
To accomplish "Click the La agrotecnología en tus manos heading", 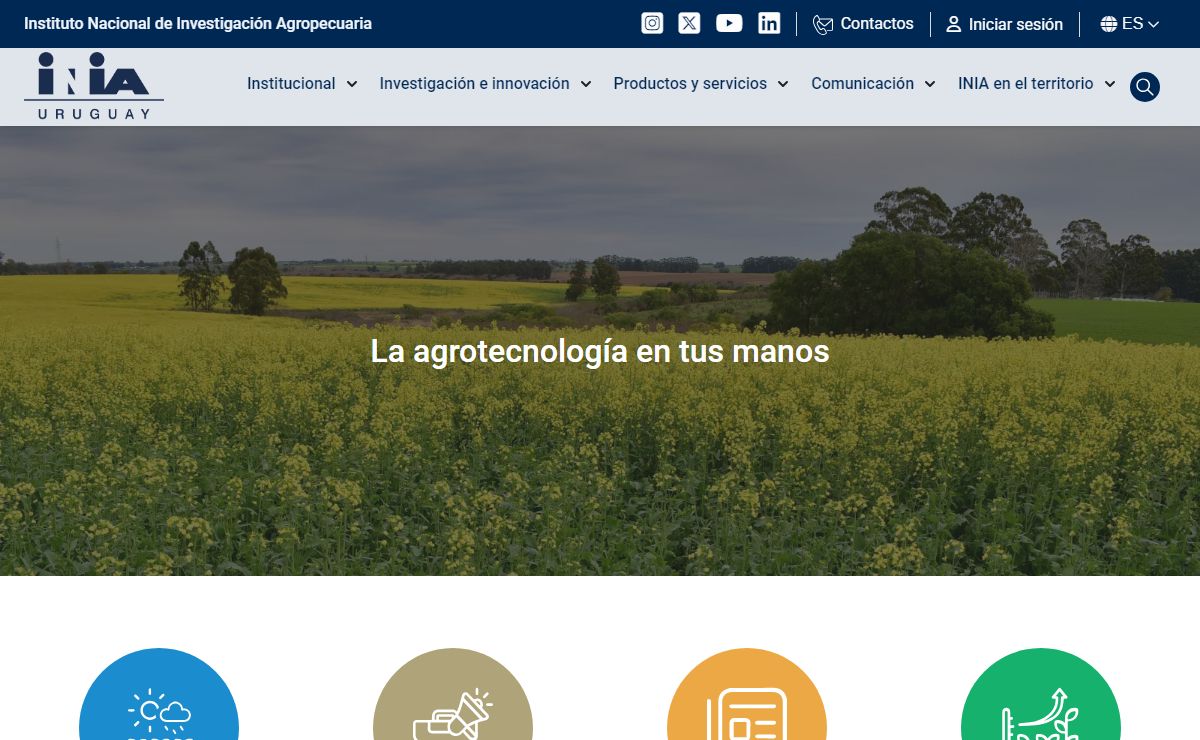I will click(x=600, y=351).
